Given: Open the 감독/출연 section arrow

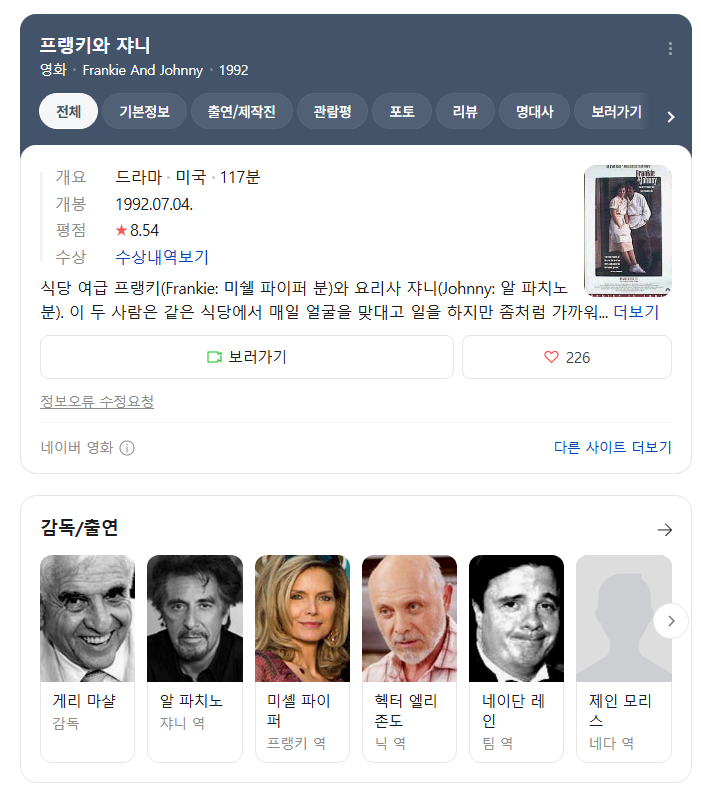Looking at the screenshot, I should tap(664, 530).
